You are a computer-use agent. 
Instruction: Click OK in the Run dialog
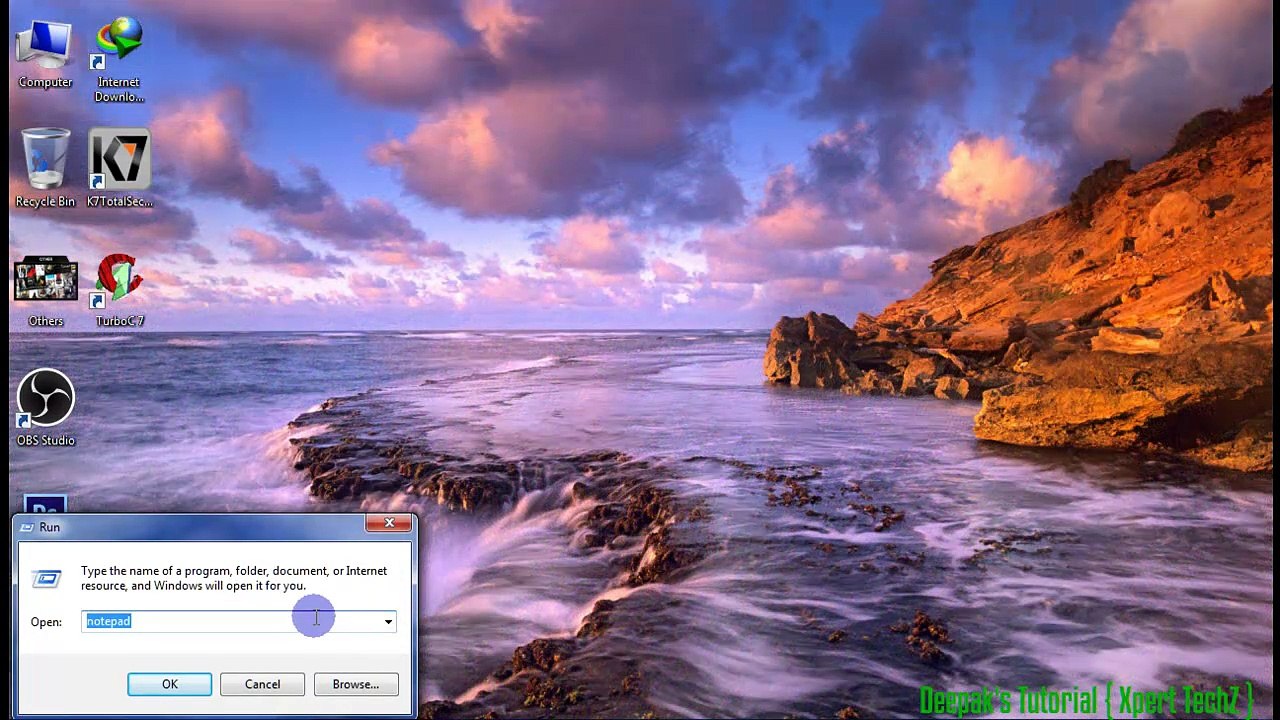tap(170, 684)
